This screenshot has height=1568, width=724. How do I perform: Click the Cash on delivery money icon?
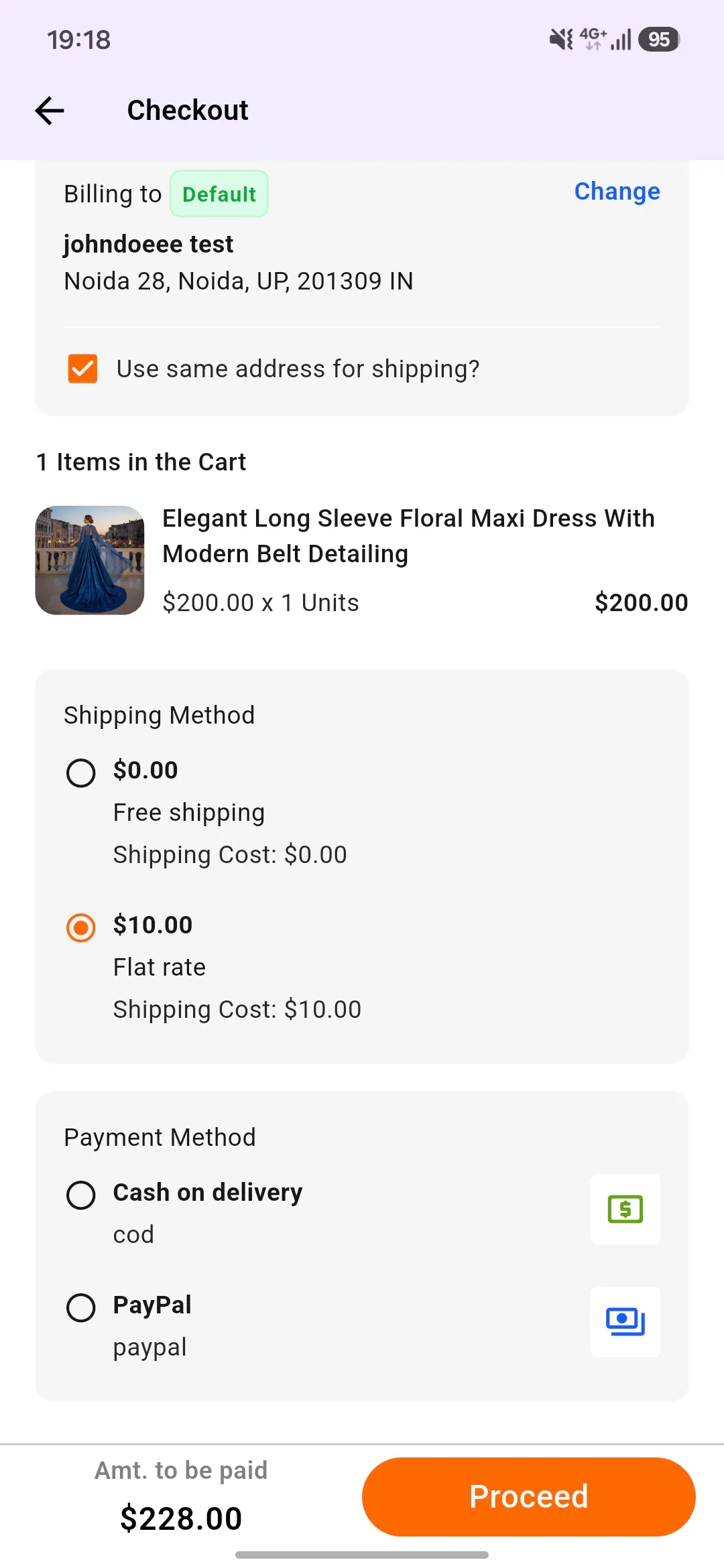[x=625, y=1210]
